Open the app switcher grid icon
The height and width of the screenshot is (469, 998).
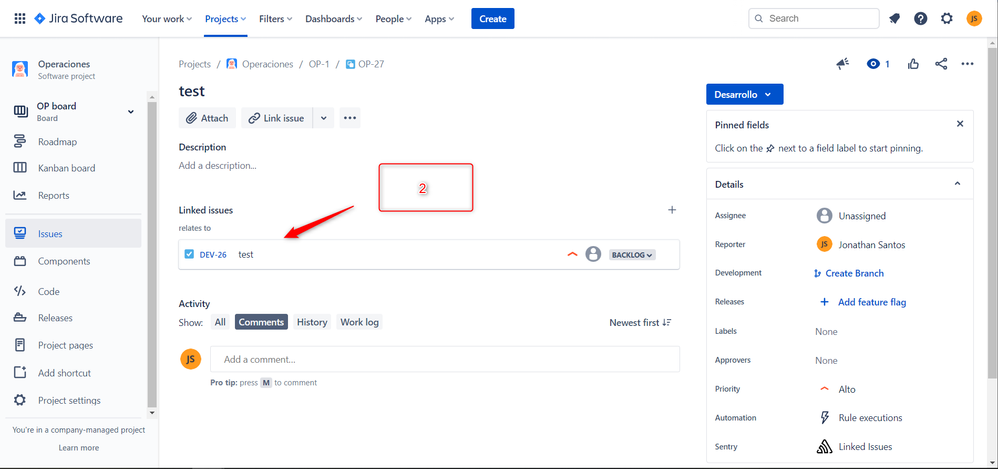click(20, 18)
